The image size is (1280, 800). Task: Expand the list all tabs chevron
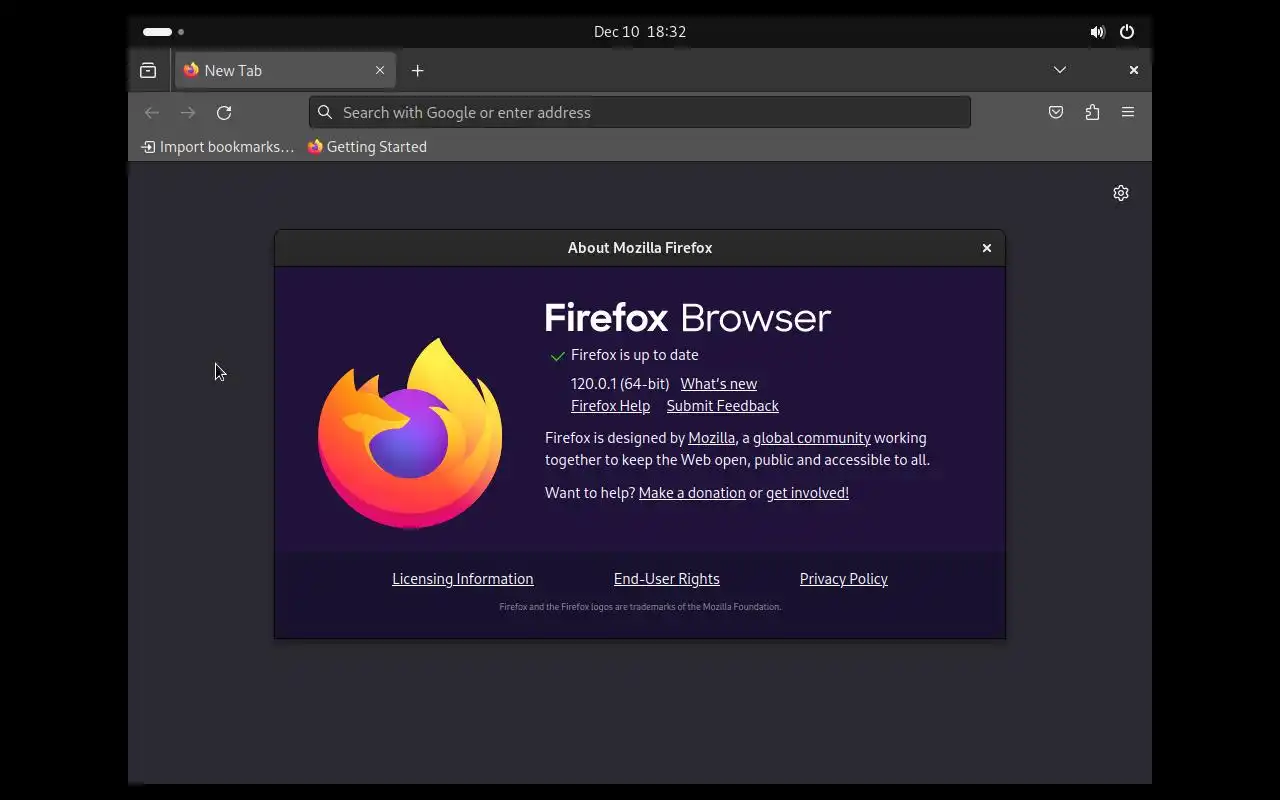(1060, 70)
